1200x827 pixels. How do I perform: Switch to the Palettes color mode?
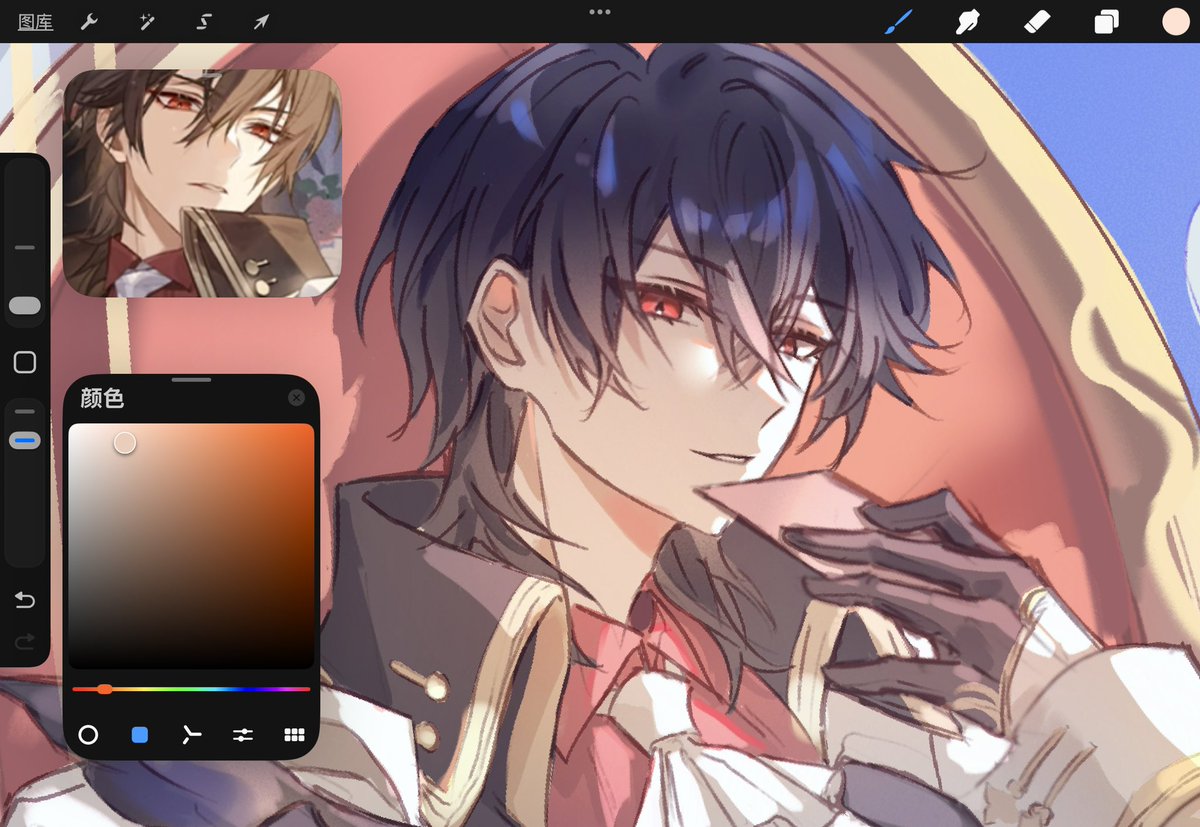pyautogui.click(x=294, y=735)
